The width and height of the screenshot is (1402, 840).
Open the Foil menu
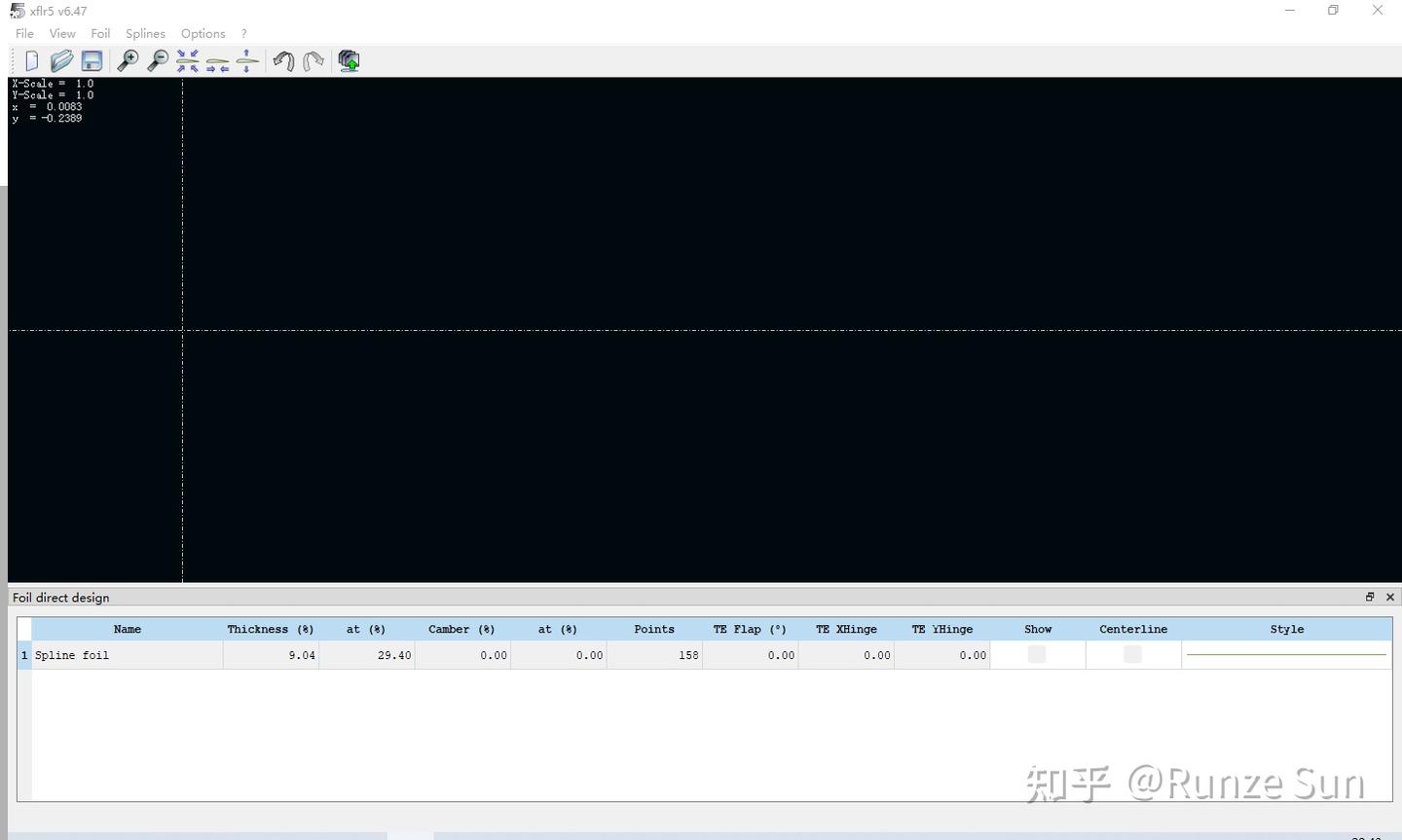click(100, 33)
